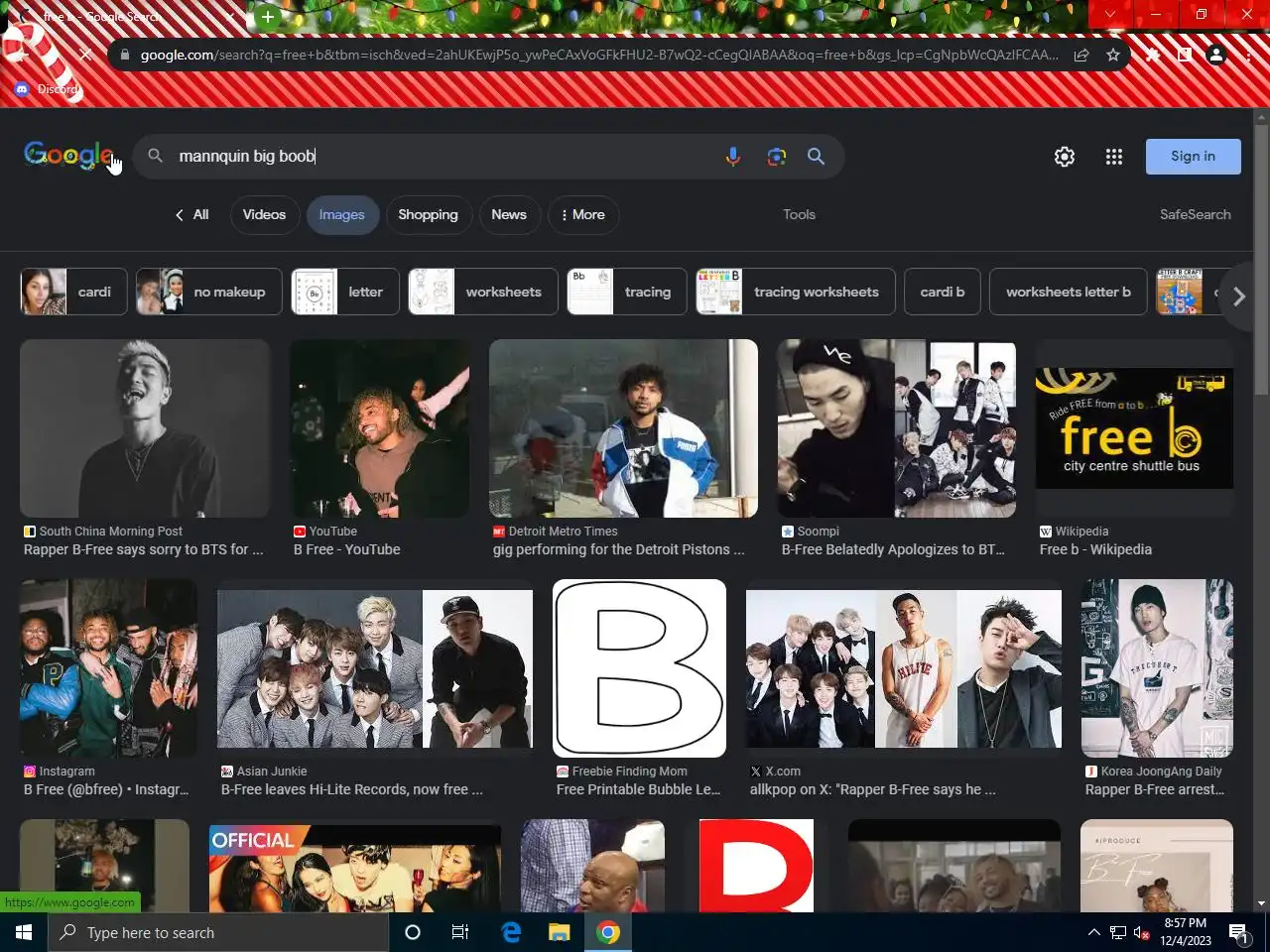Show hidden system tray icons
Viewport: 1270px width, 952px height.
tap(1094, 932)
